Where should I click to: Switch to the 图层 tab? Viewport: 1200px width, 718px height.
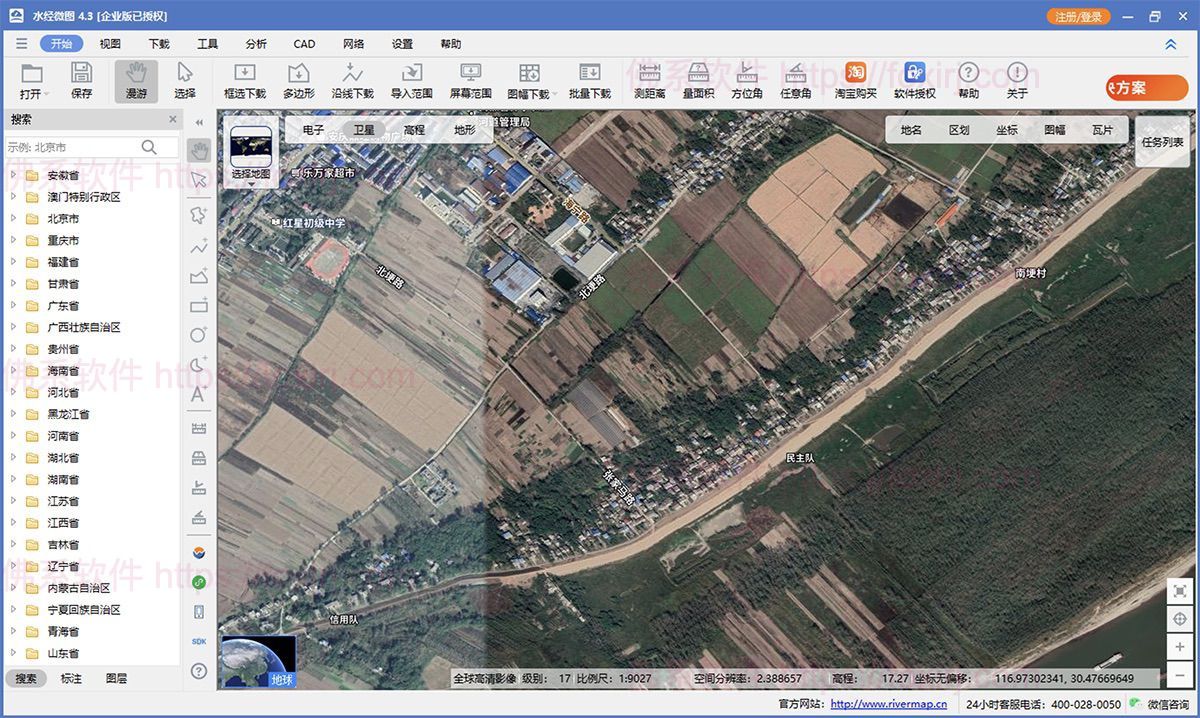point(116,678)
